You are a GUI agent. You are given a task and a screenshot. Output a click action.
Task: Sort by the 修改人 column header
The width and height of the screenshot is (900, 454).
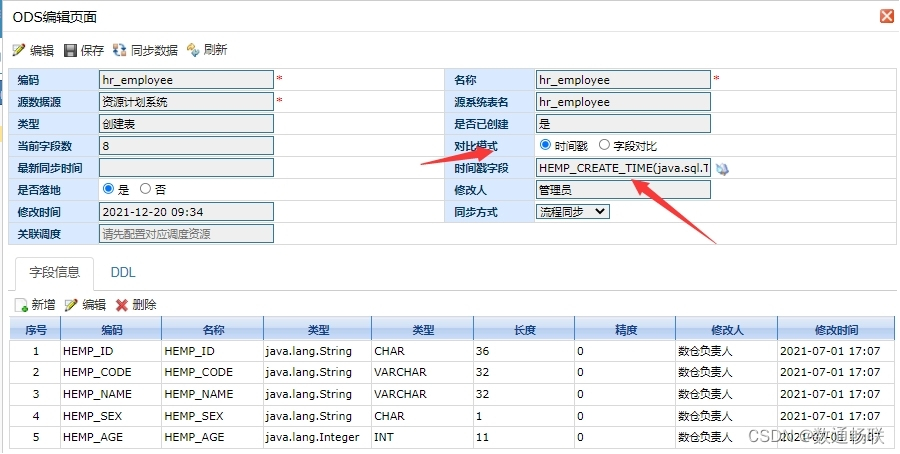click(x=727, y=329)
